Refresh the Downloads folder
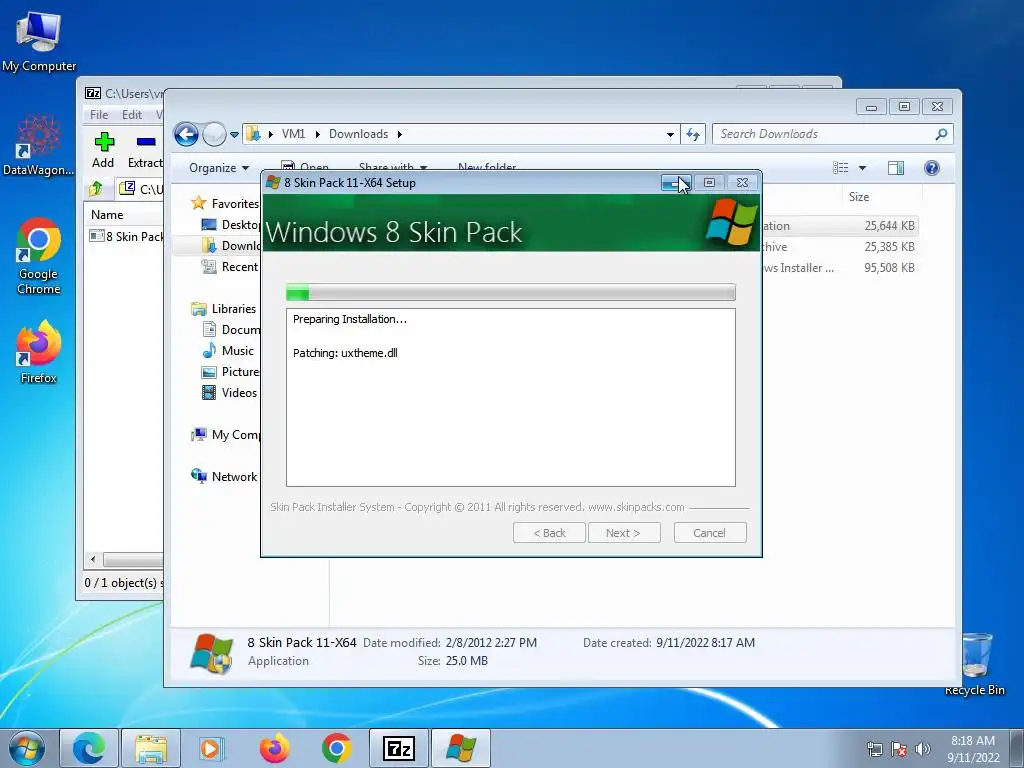This screenshot has width=1024, height=768. click(x=693, y=135)
